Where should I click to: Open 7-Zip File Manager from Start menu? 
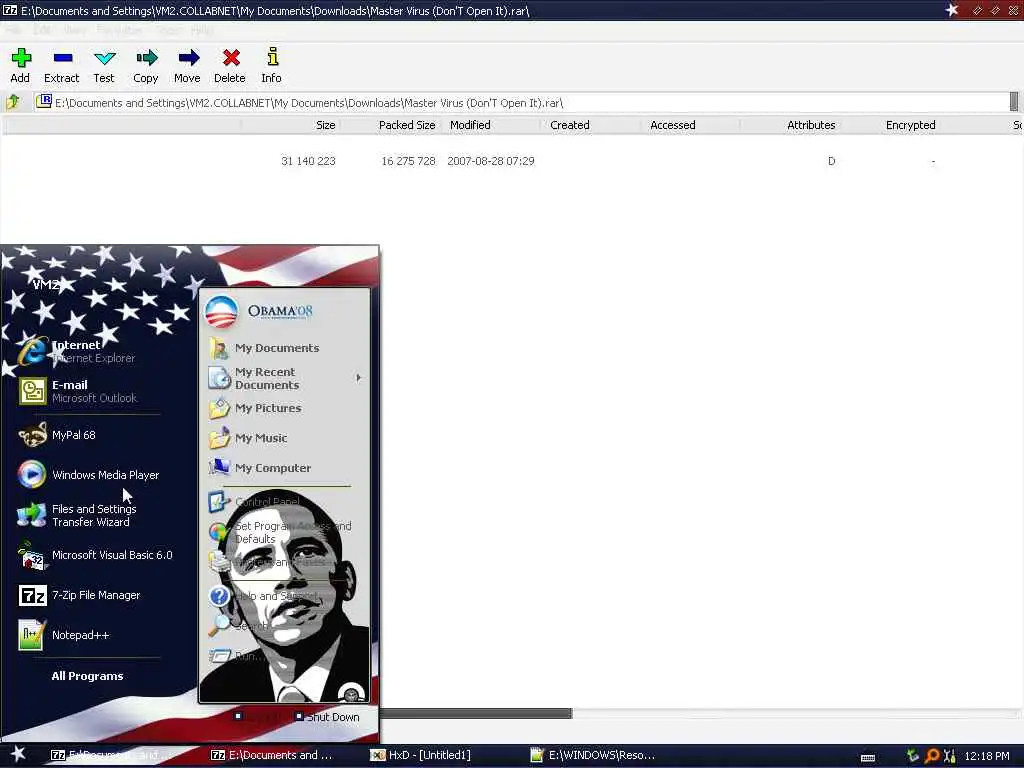pos(91,595)
